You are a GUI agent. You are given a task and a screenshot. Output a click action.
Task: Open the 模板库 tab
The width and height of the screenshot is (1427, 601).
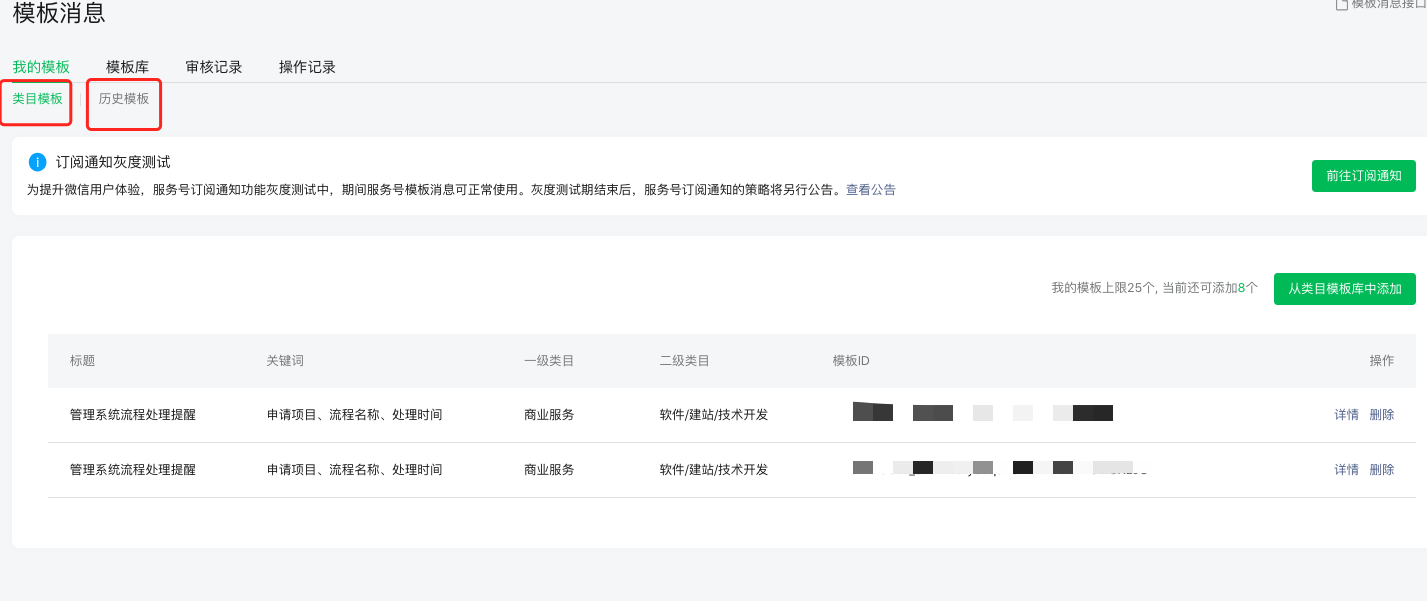point(127,67)
